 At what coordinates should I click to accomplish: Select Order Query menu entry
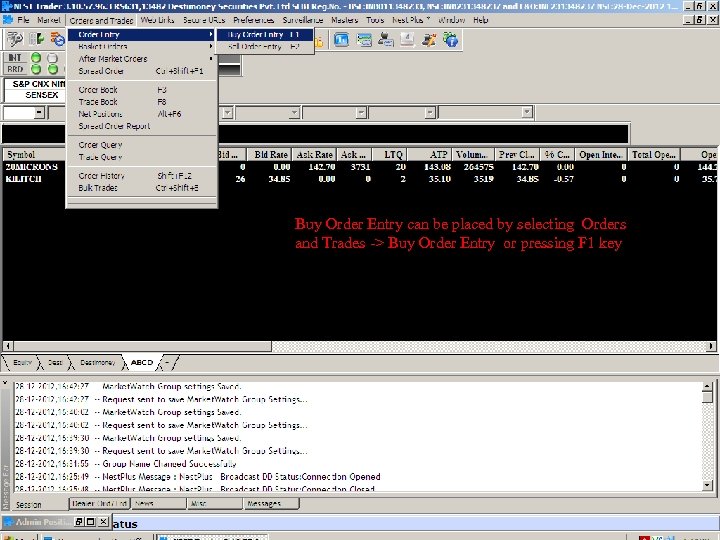point(141,145)
